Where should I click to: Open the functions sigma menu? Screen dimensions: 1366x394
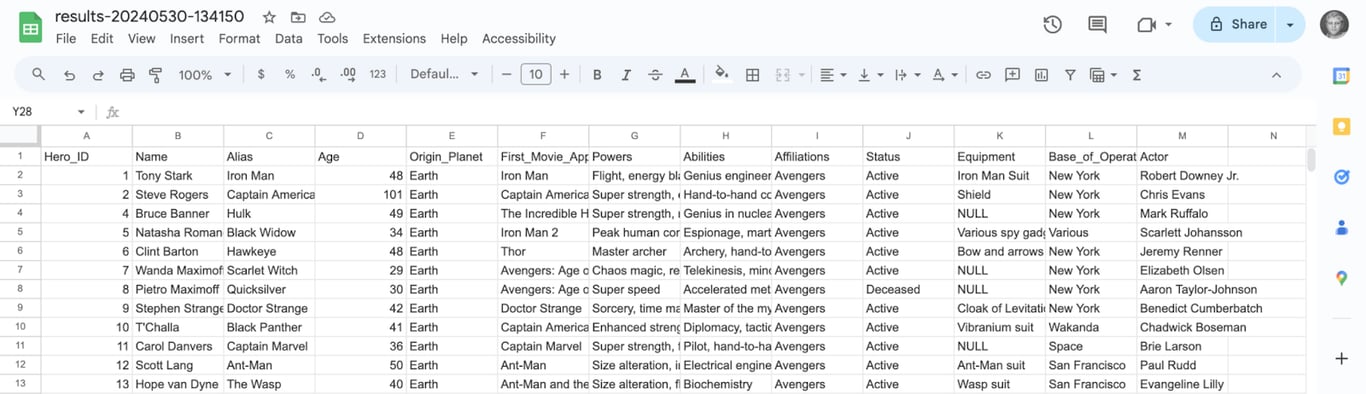point(1137,75)
